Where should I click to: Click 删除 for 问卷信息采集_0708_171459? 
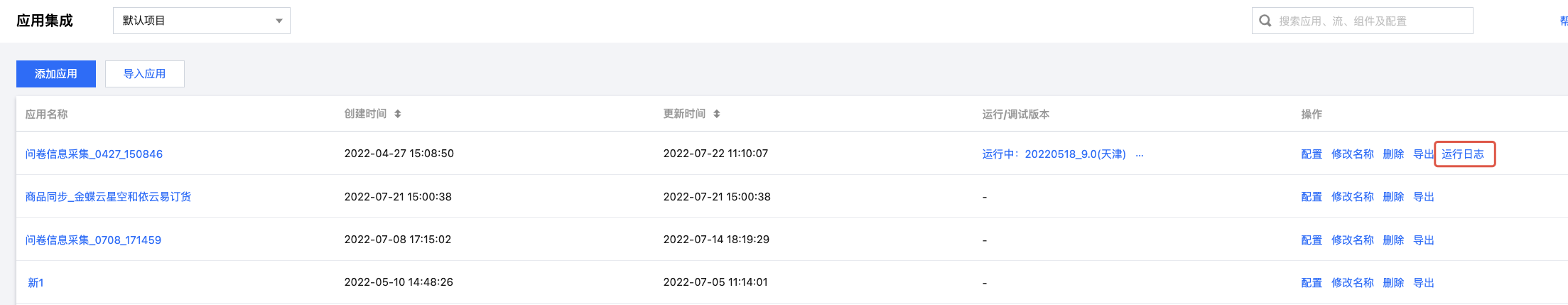[1393, 240]
